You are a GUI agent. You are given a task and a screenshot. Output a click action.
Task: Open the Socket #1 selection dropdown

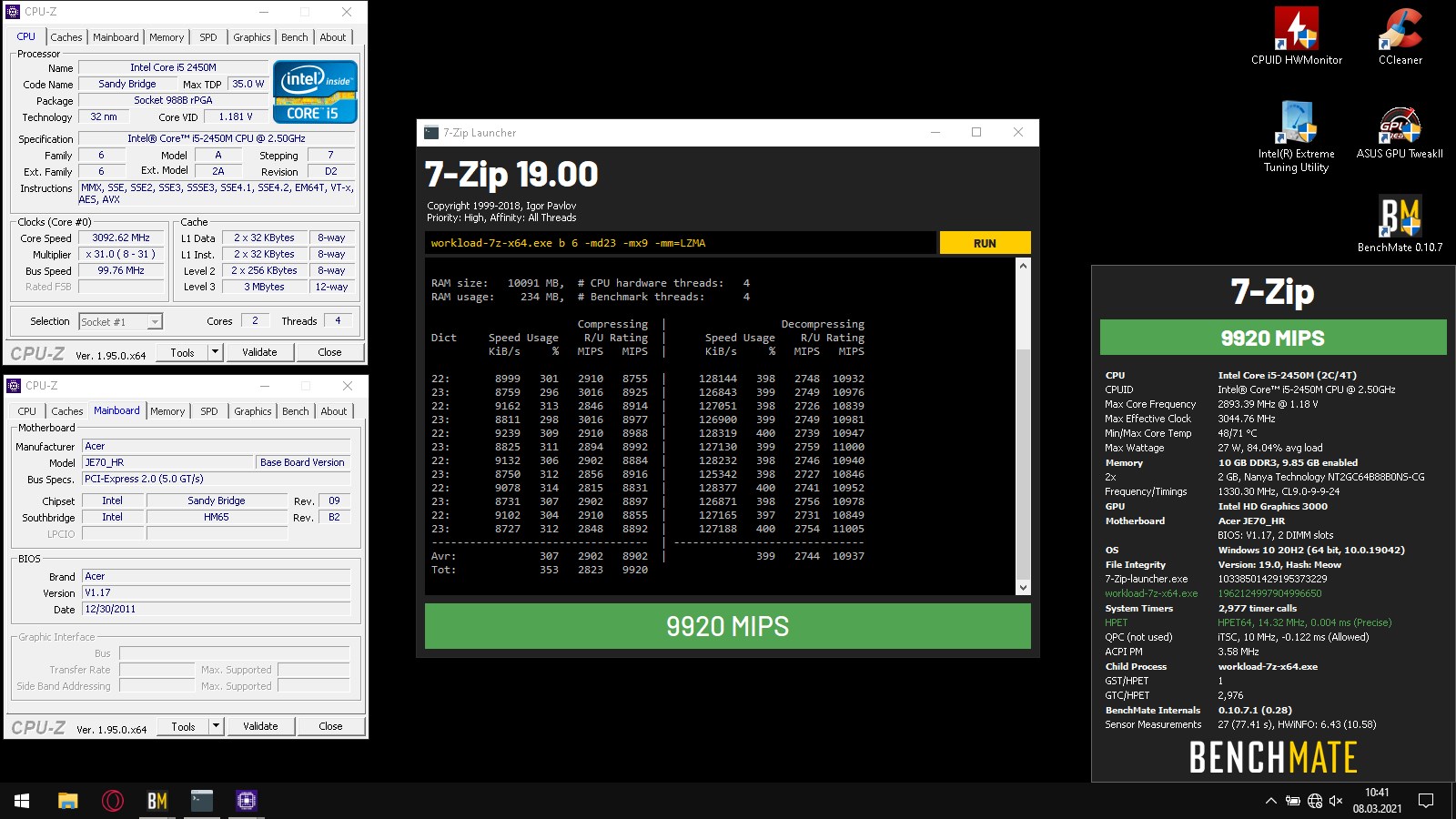tap(120, 321)
